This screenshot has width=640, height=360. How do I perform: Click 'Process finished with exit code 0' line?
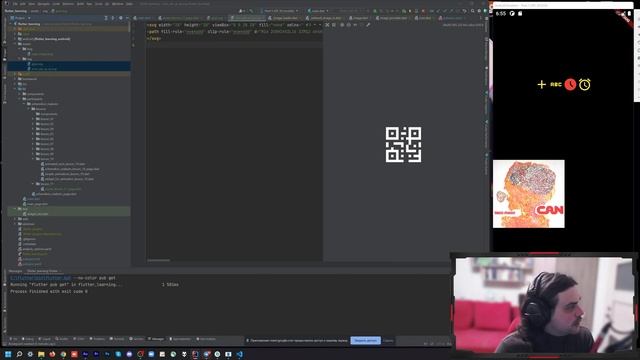49,291
